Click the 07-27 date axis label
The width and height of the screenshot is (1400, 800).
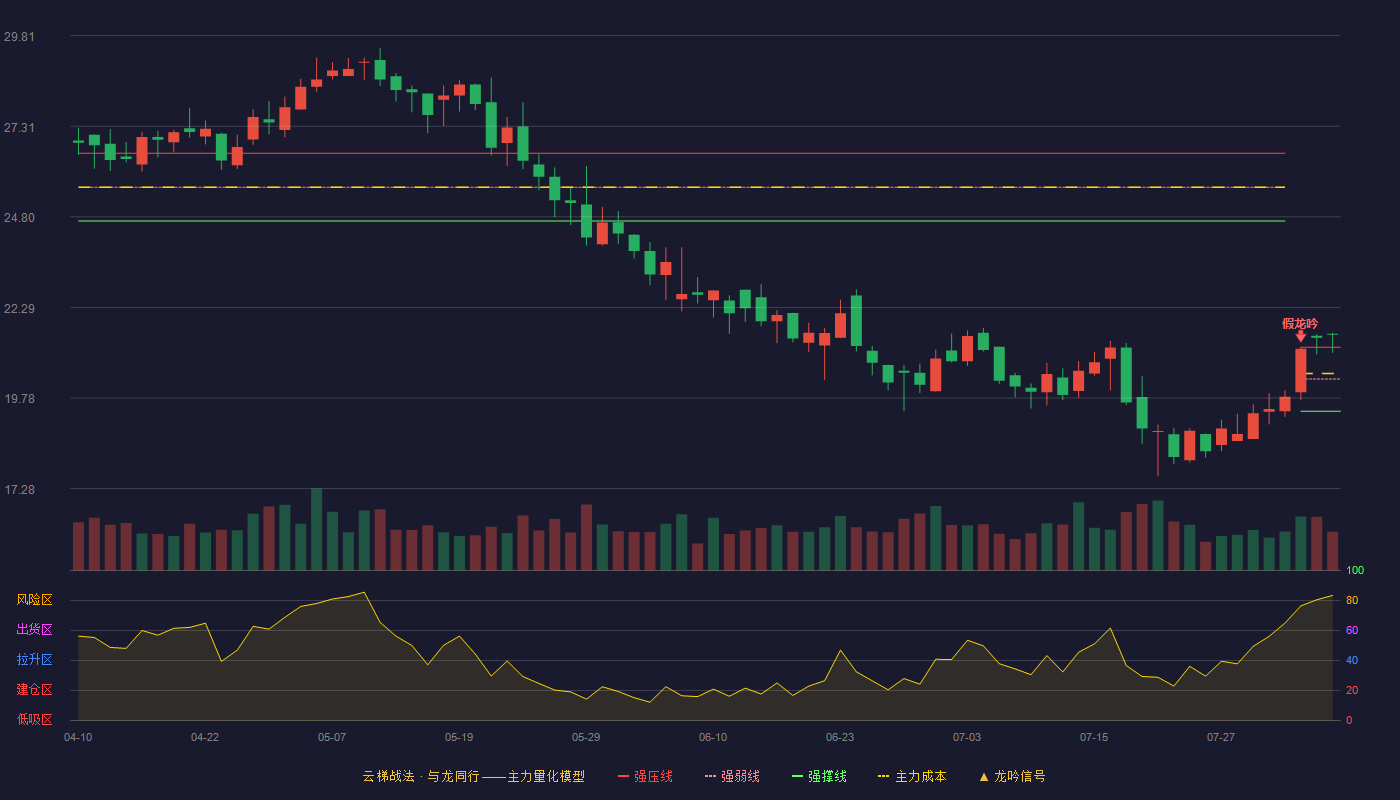pyautogui.click(x=1221, y=737)
